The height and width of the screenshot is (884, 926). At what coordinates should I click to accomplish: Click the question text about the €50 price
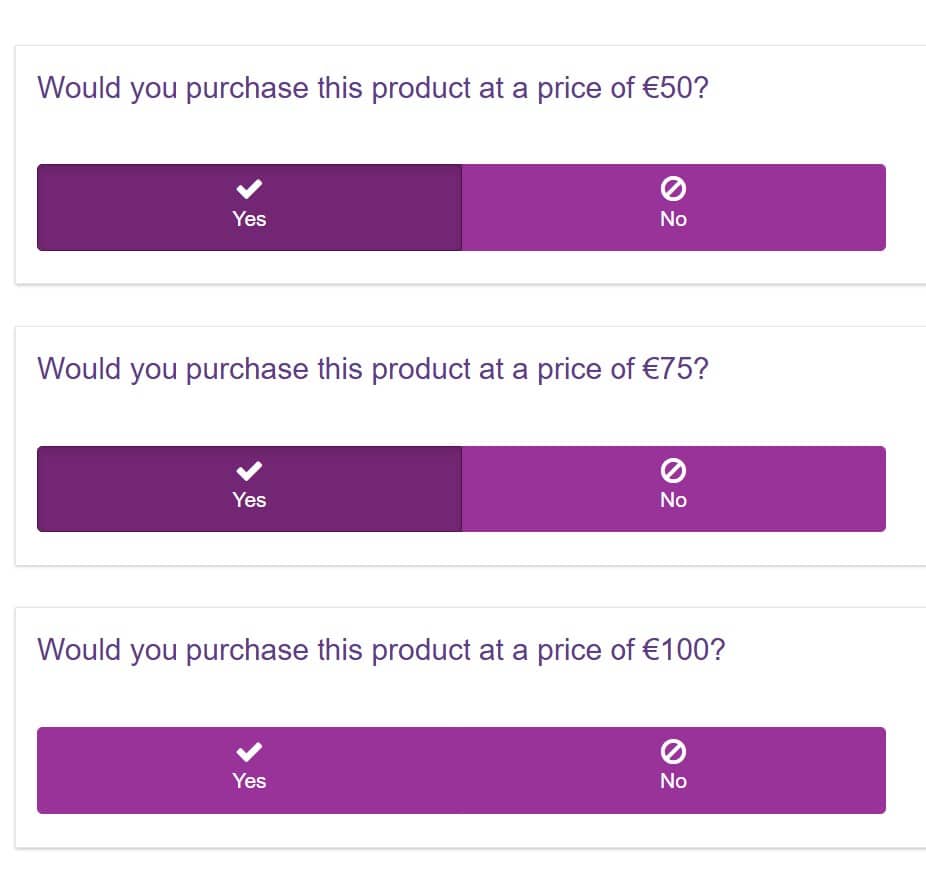point(373,88)
